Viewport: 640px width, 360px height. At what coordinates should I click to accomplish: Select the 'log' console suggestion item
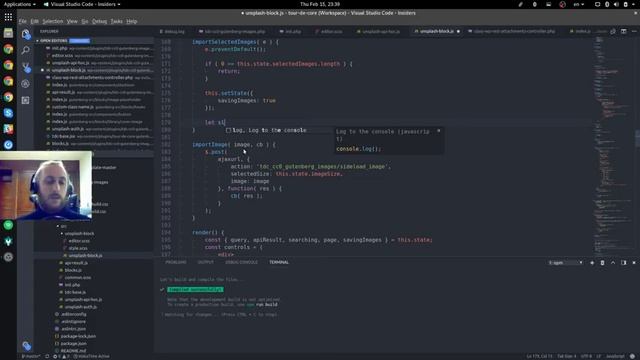(x=269, y=130)
